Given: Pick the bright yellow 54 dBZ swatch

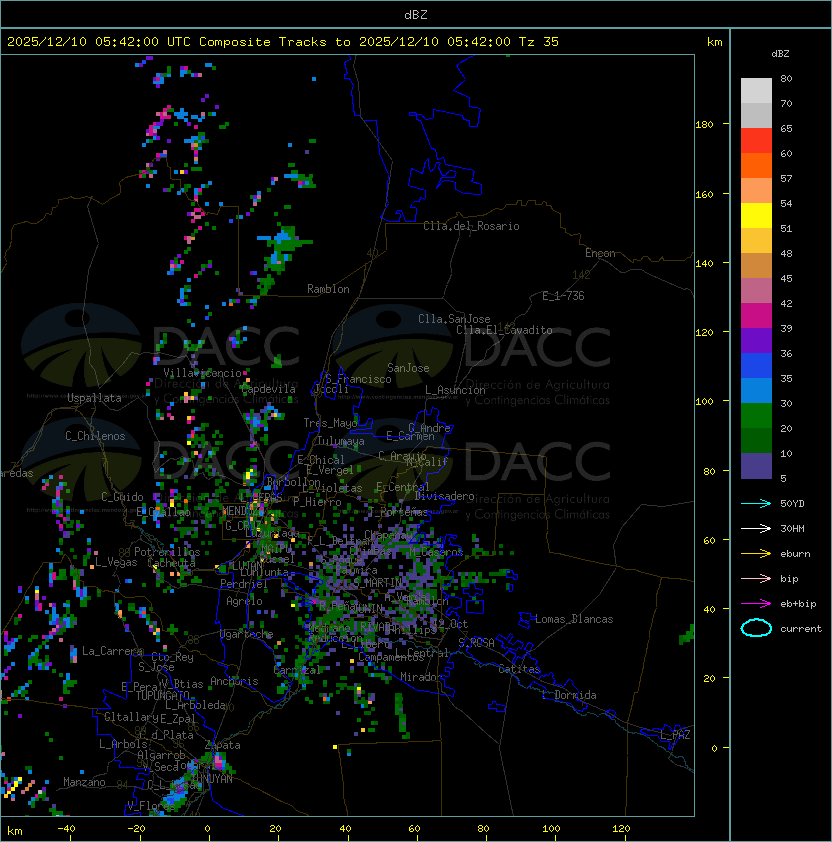Looking at the screenshot, I should pos(756,215).
